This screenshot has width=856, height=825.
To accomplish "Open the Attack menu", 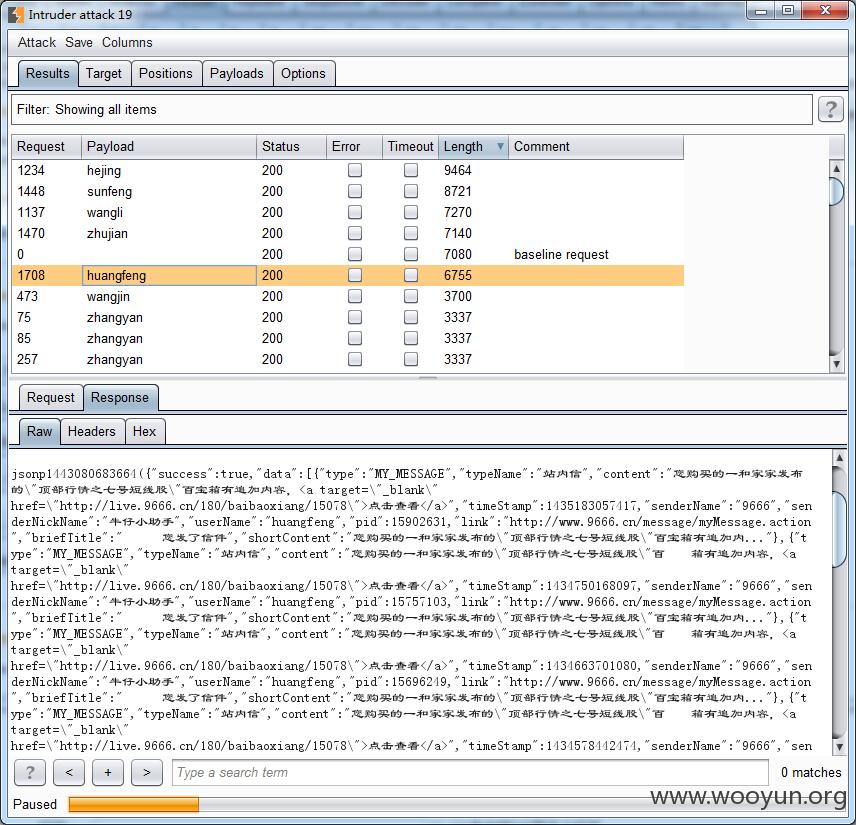I will point(37,43).
